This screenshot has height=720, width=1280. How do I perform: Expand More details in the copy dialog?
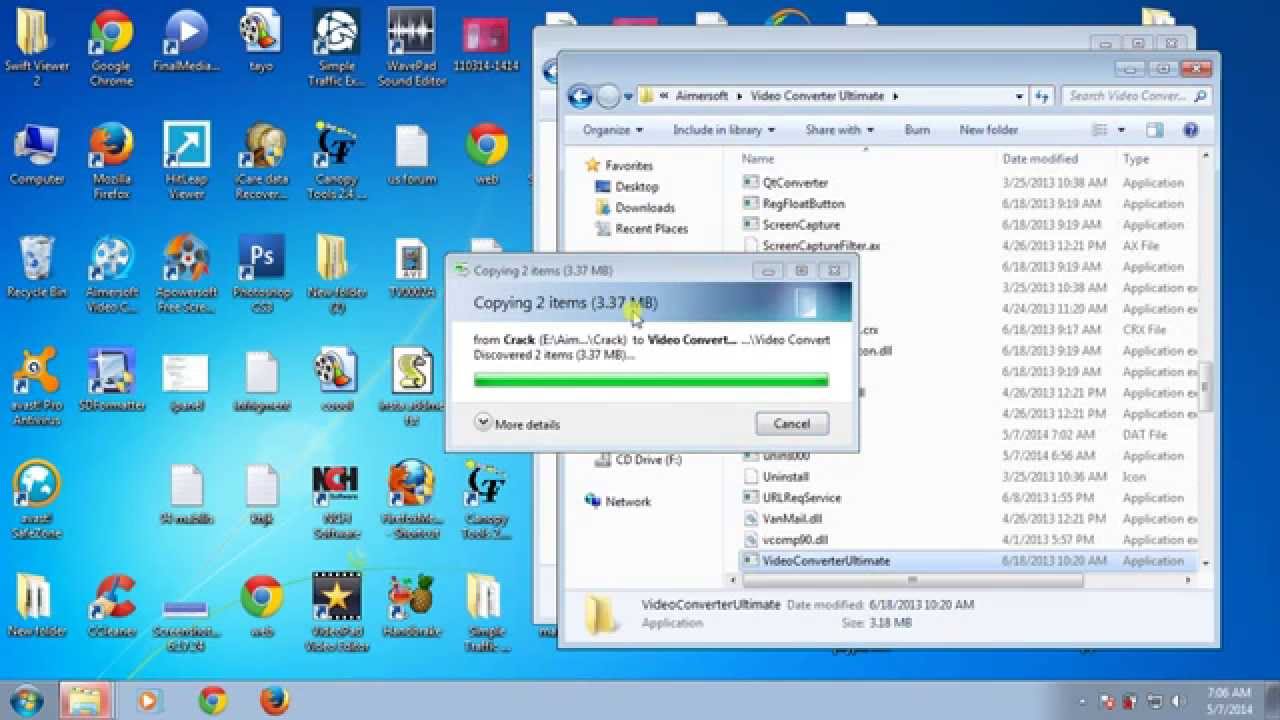click(517, 424)
